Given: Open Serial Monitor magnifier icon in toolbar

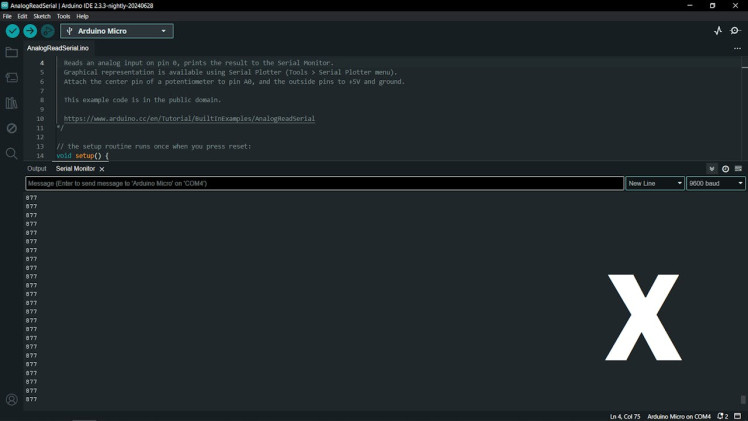Looking at the screenshot, I should click(735, 31).
